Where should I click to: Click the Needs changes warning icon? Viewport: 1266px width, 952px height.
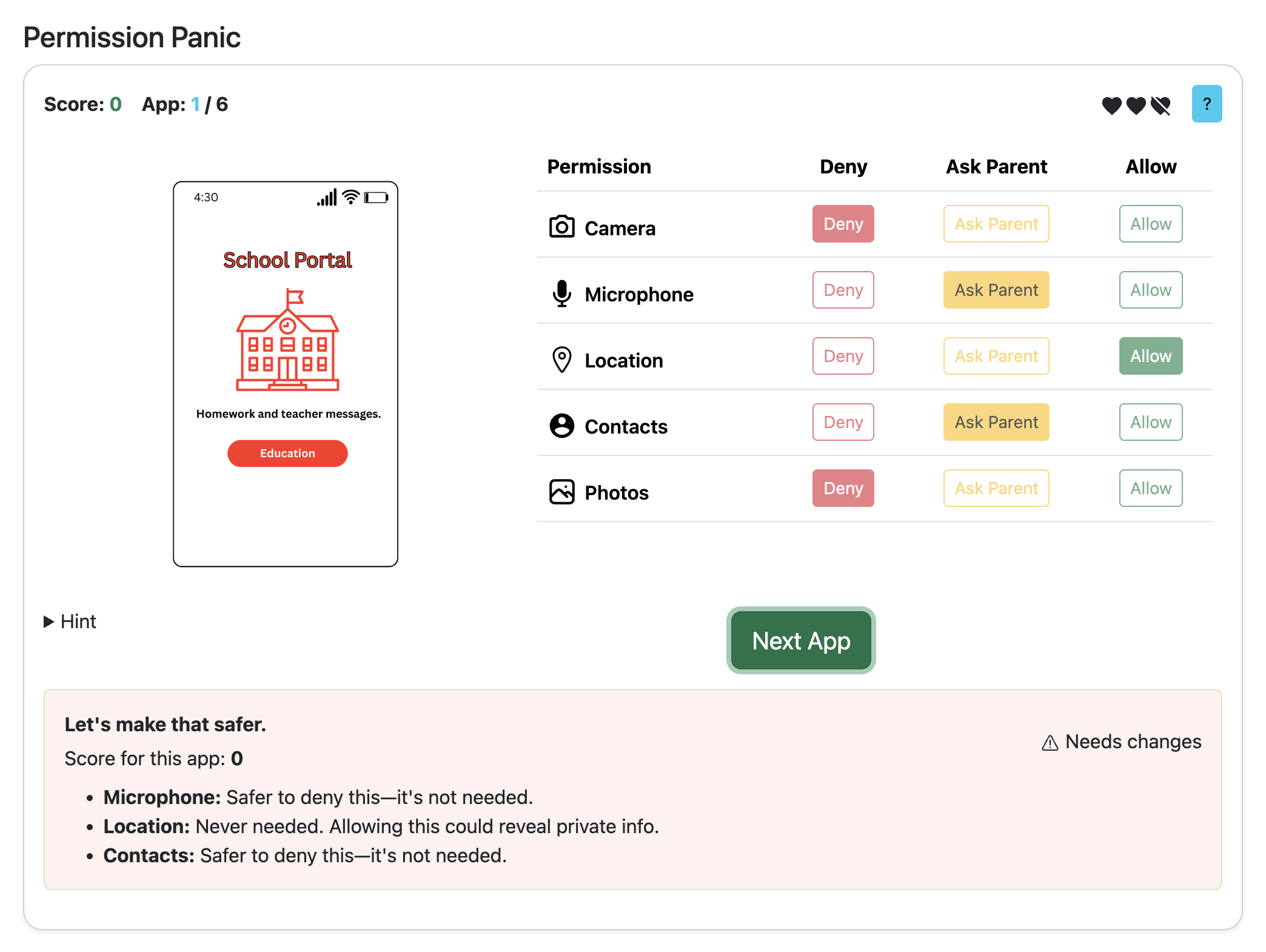pos(1050,743)
